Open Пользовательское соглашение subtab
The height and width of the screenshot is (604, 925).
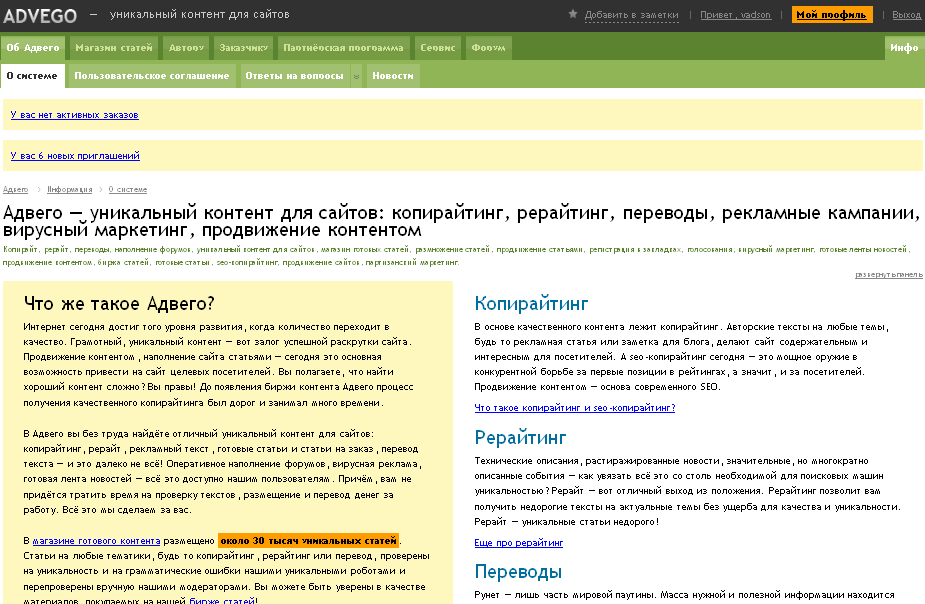[x=152, y=76]
